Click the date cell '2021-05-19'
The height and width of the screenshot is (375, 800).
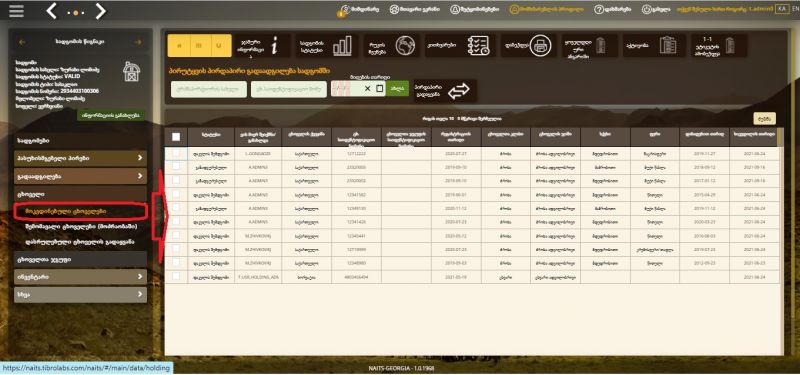click(x=456, y=276)
